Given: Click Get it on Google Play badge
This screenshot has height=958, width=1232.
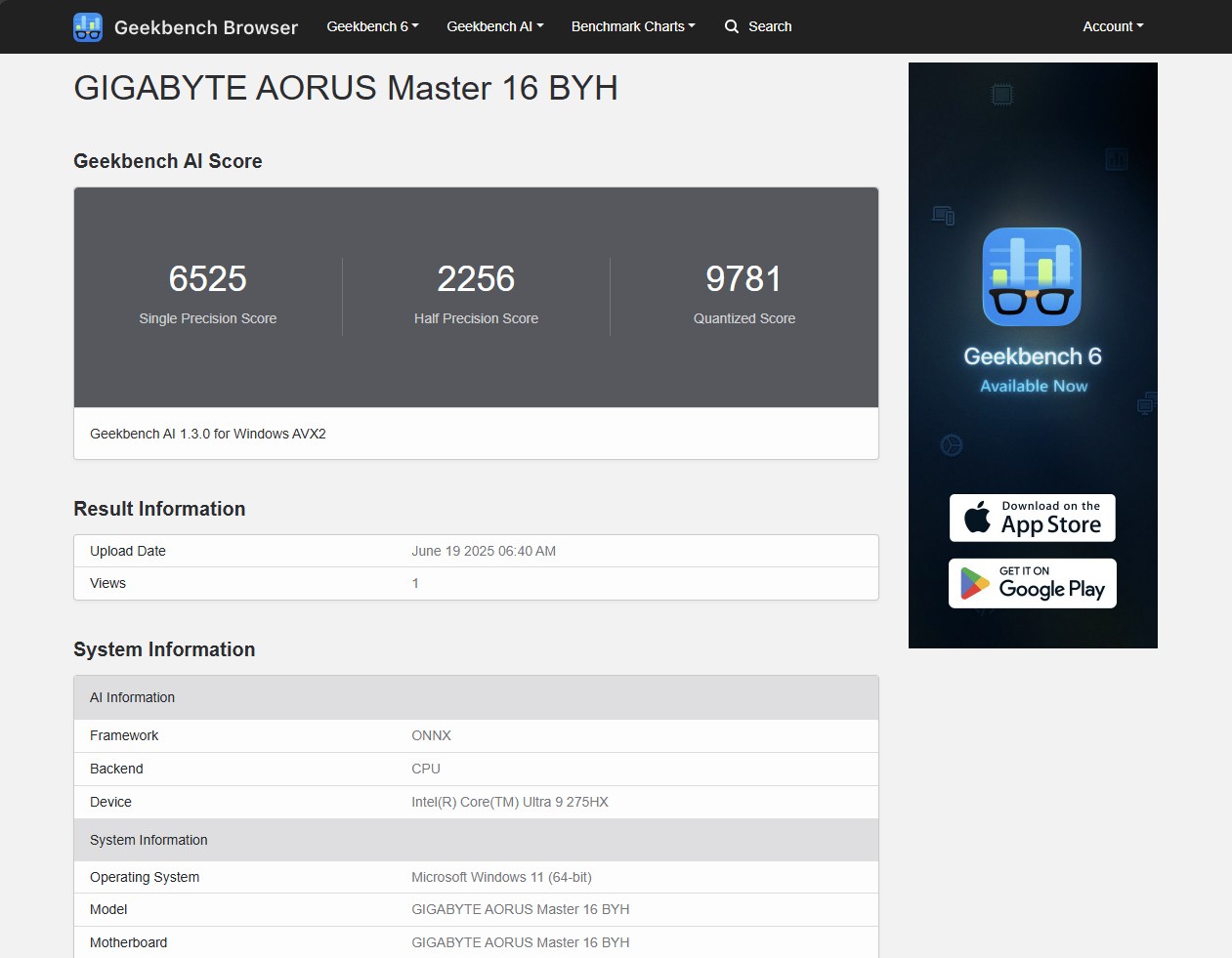Looking at the screenshot, I should (1033, 583).
